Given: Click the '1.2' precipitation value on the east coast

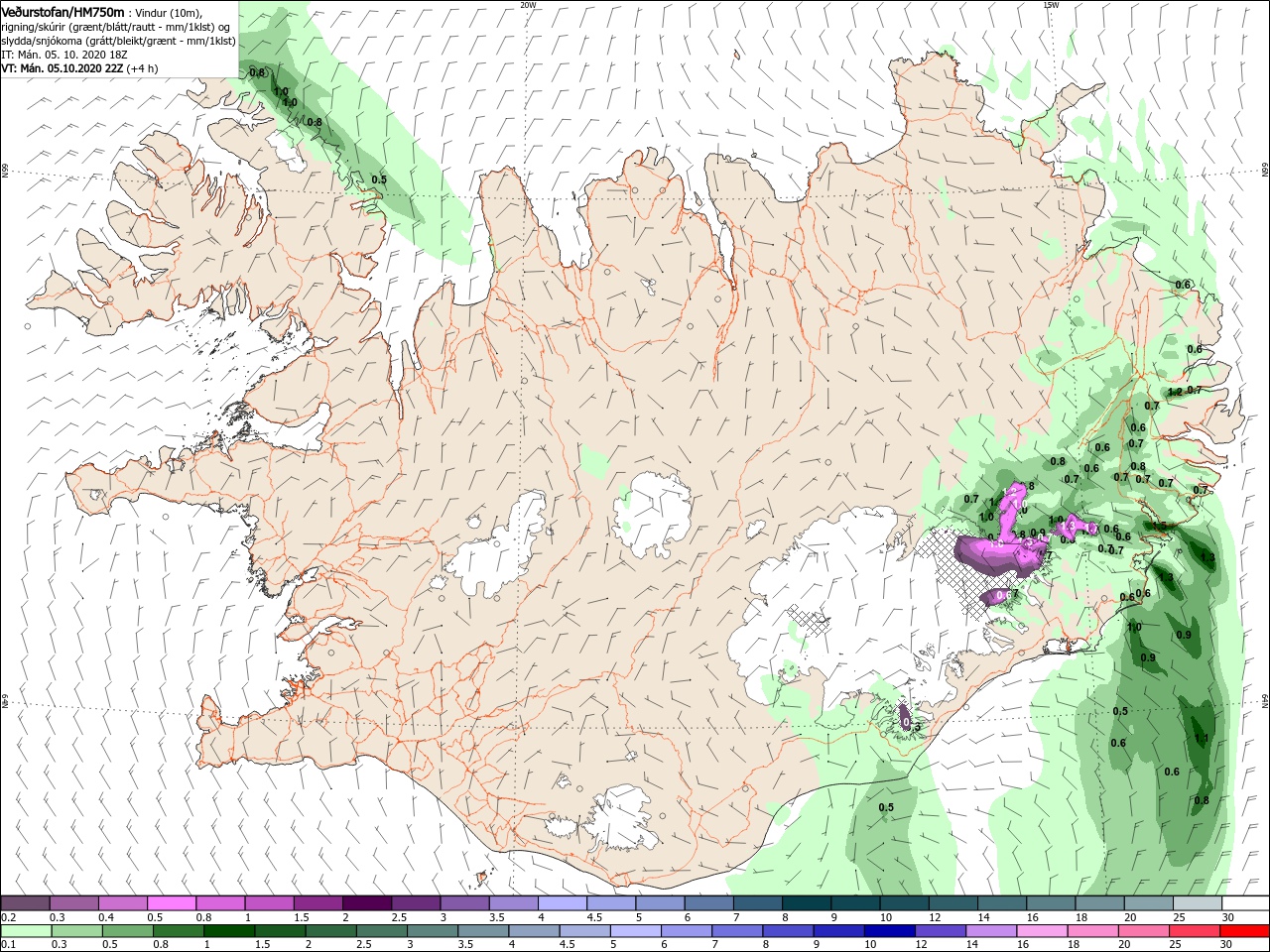Looking at the screenshot, I should (x=1175, y=392).
